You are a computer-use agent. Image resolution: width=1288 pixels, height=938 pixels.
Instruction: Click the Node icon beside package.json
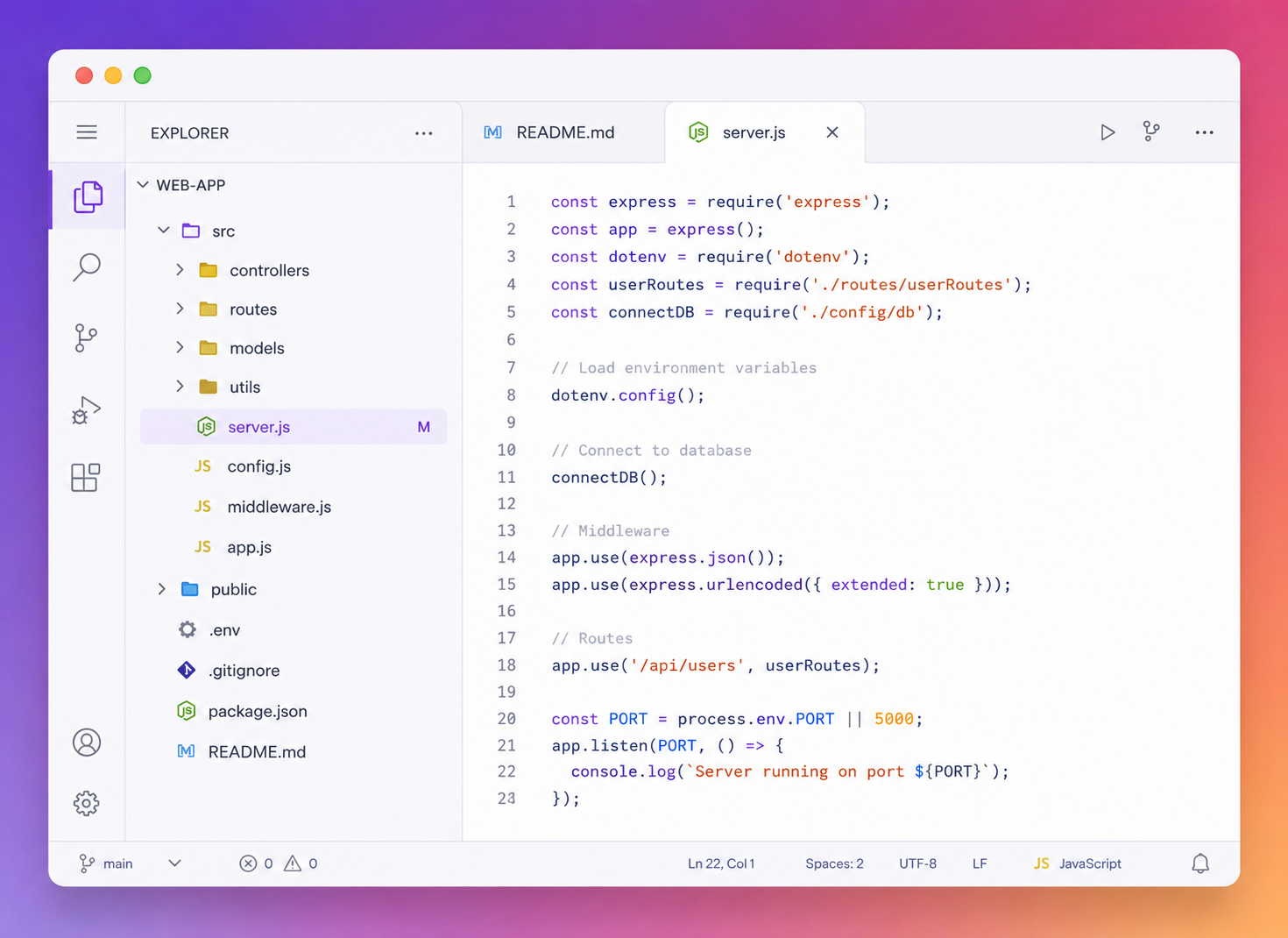pos(187,711)
